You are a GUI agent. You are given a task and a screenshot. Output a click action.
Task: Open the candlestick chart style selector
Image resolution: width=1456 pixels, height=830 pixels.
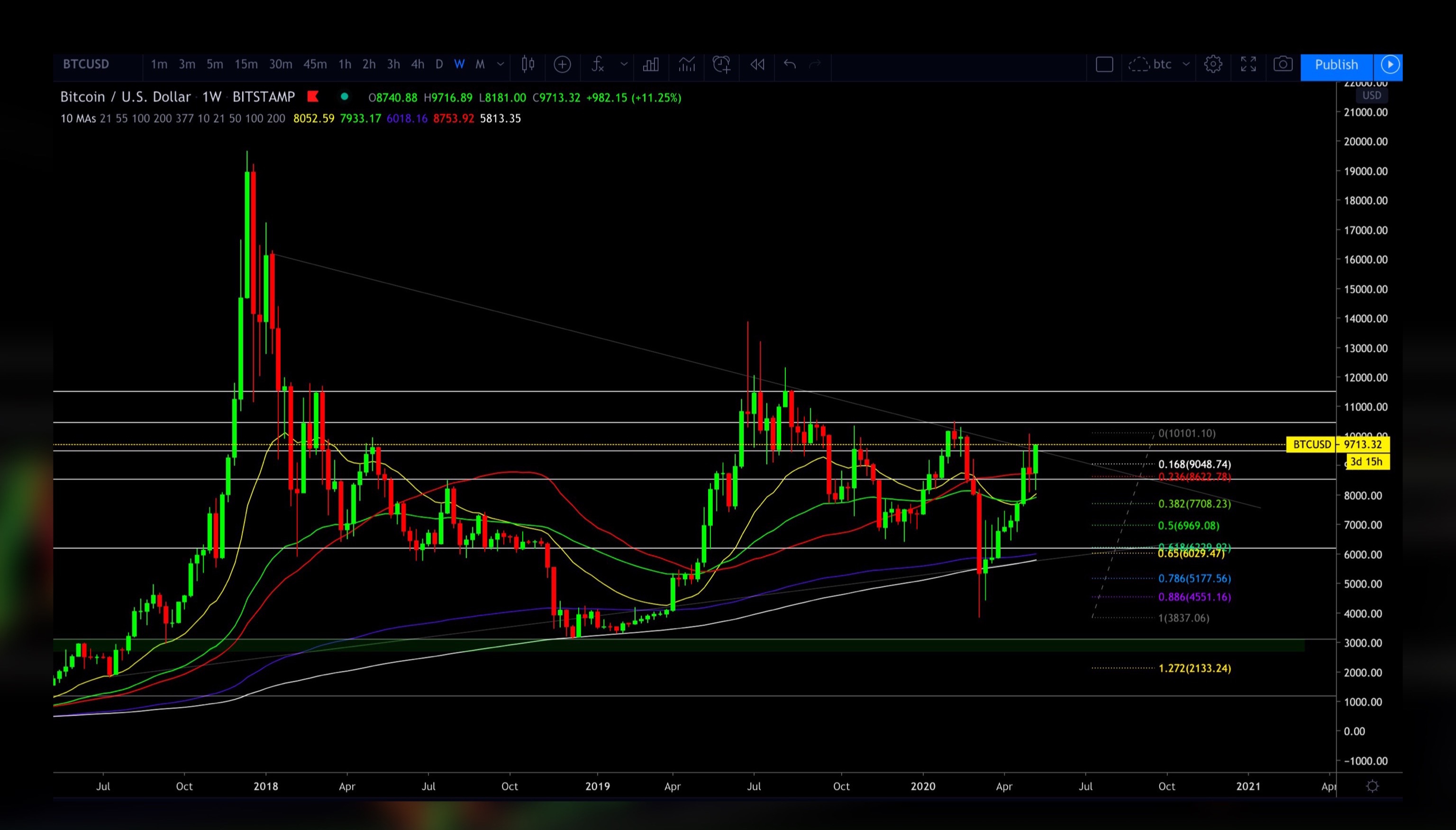coord(528,64)
